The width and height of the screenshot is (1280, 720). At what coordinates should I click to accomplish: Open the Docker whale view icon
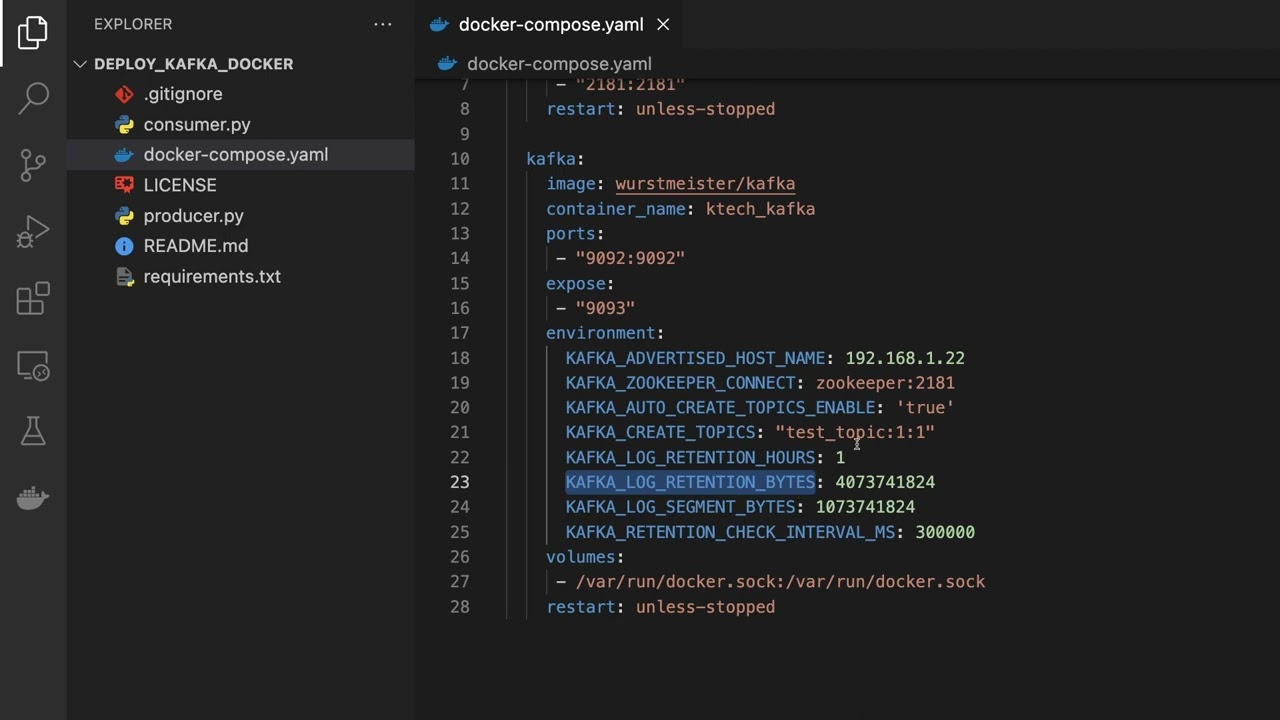(33, 497)
